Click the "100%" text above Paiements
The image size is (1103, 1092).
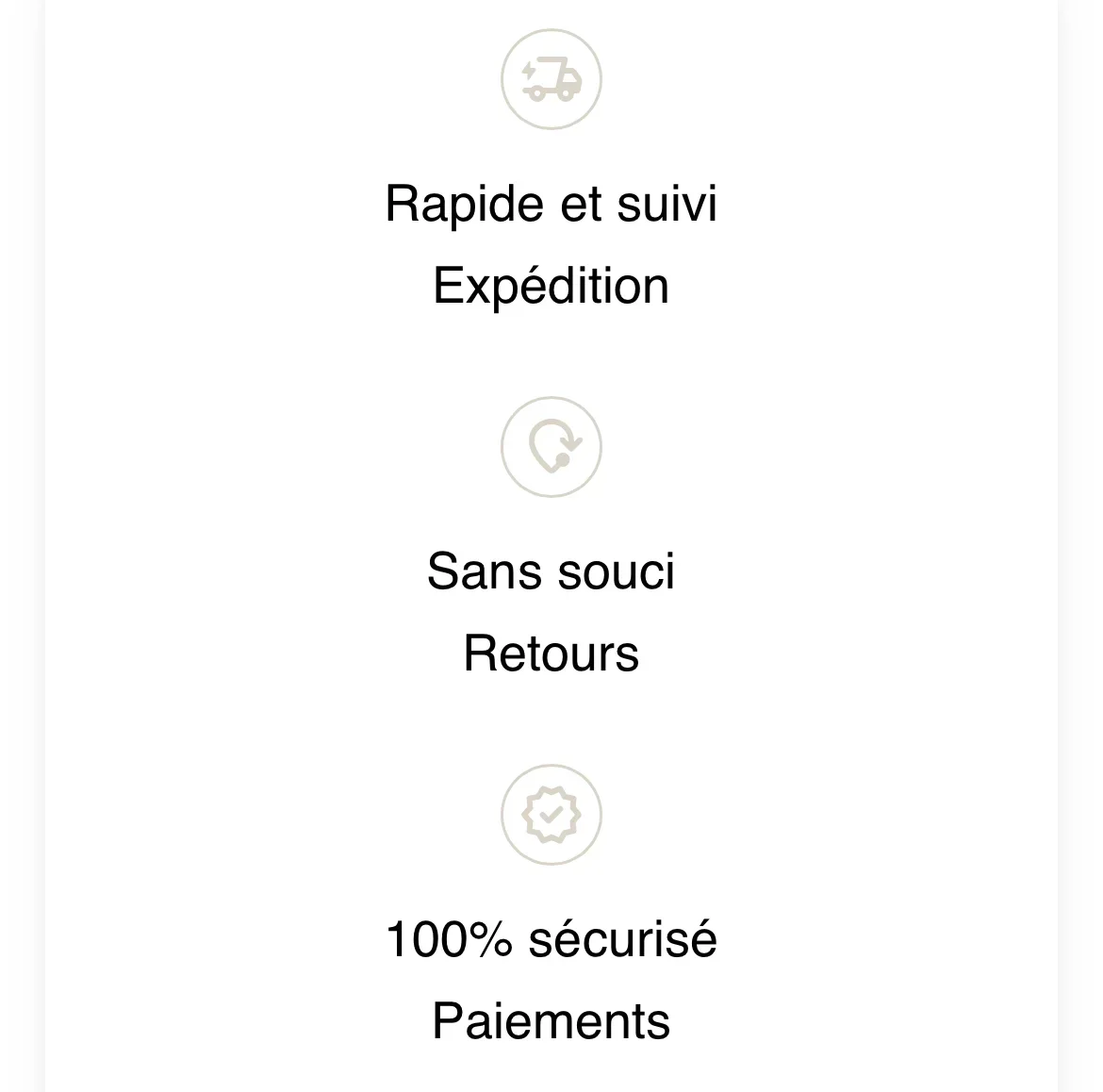[x=450, y=939]
